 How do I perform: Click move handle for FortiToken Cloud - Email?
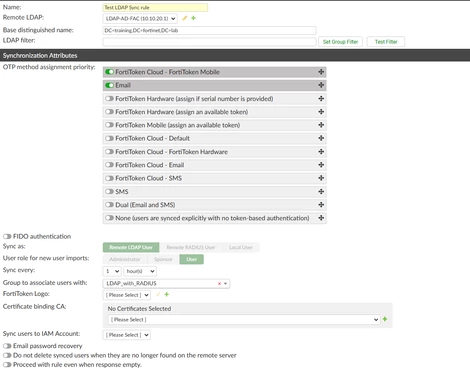[321, 165]
